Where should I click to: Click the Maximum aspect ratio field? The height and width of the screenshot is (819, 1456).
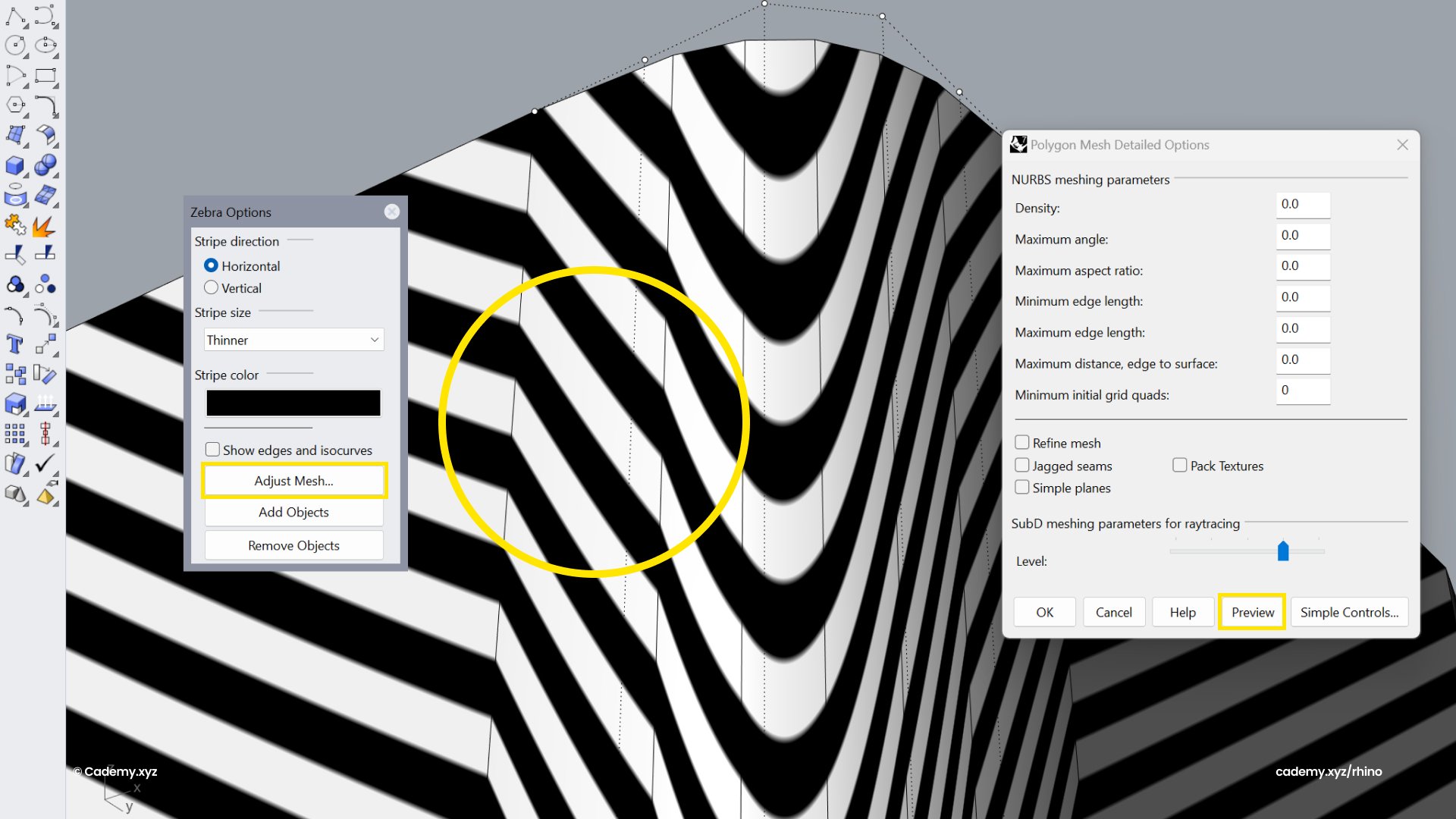(1303, 266)
